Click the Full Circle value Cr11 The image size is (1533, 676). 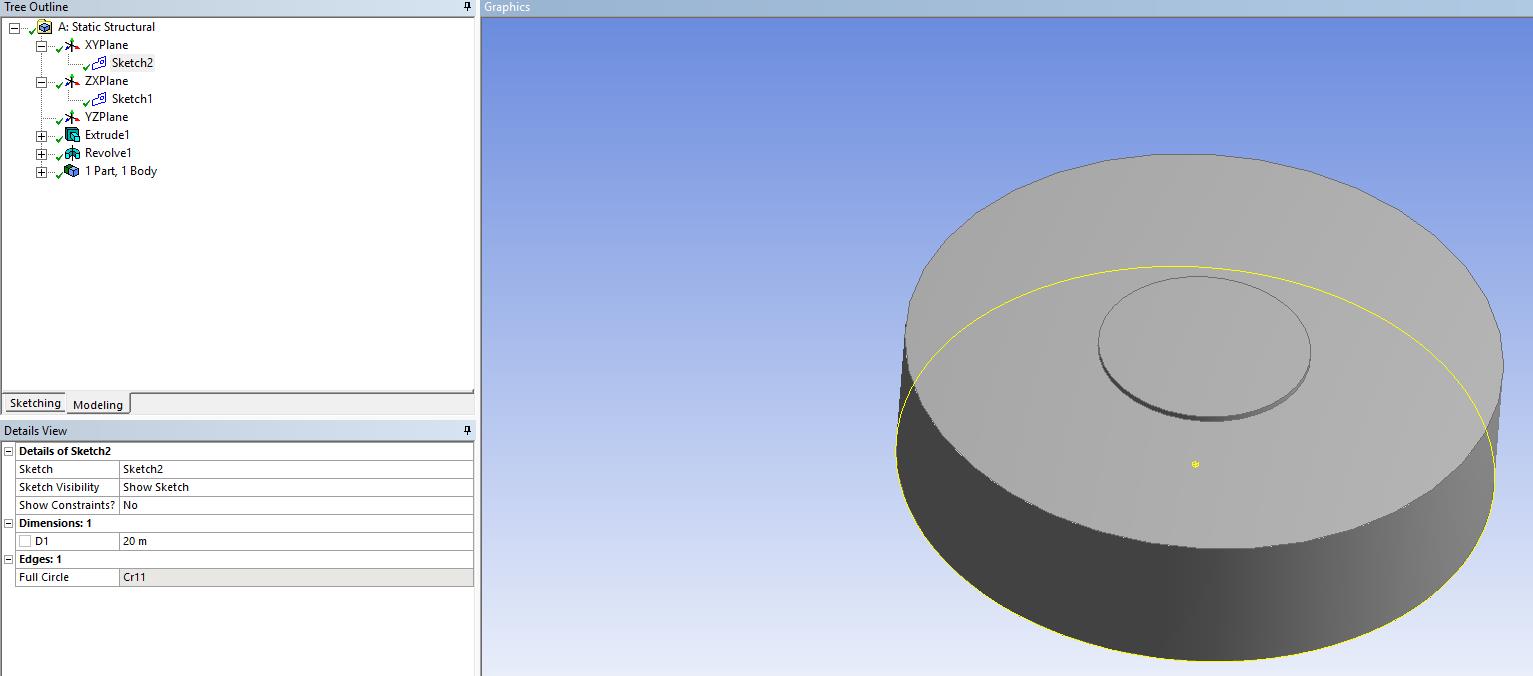point(296,577)
